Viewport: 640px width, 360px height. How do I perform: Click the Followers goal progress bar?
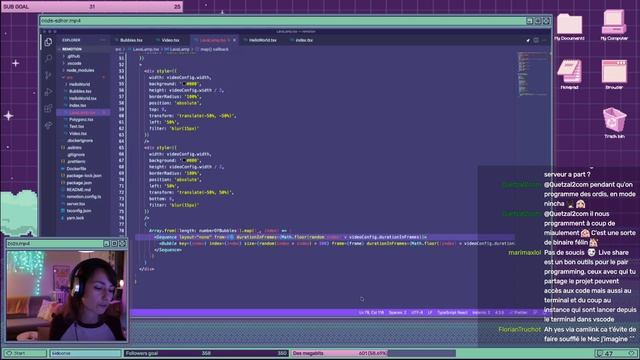(x=206, y=353)
